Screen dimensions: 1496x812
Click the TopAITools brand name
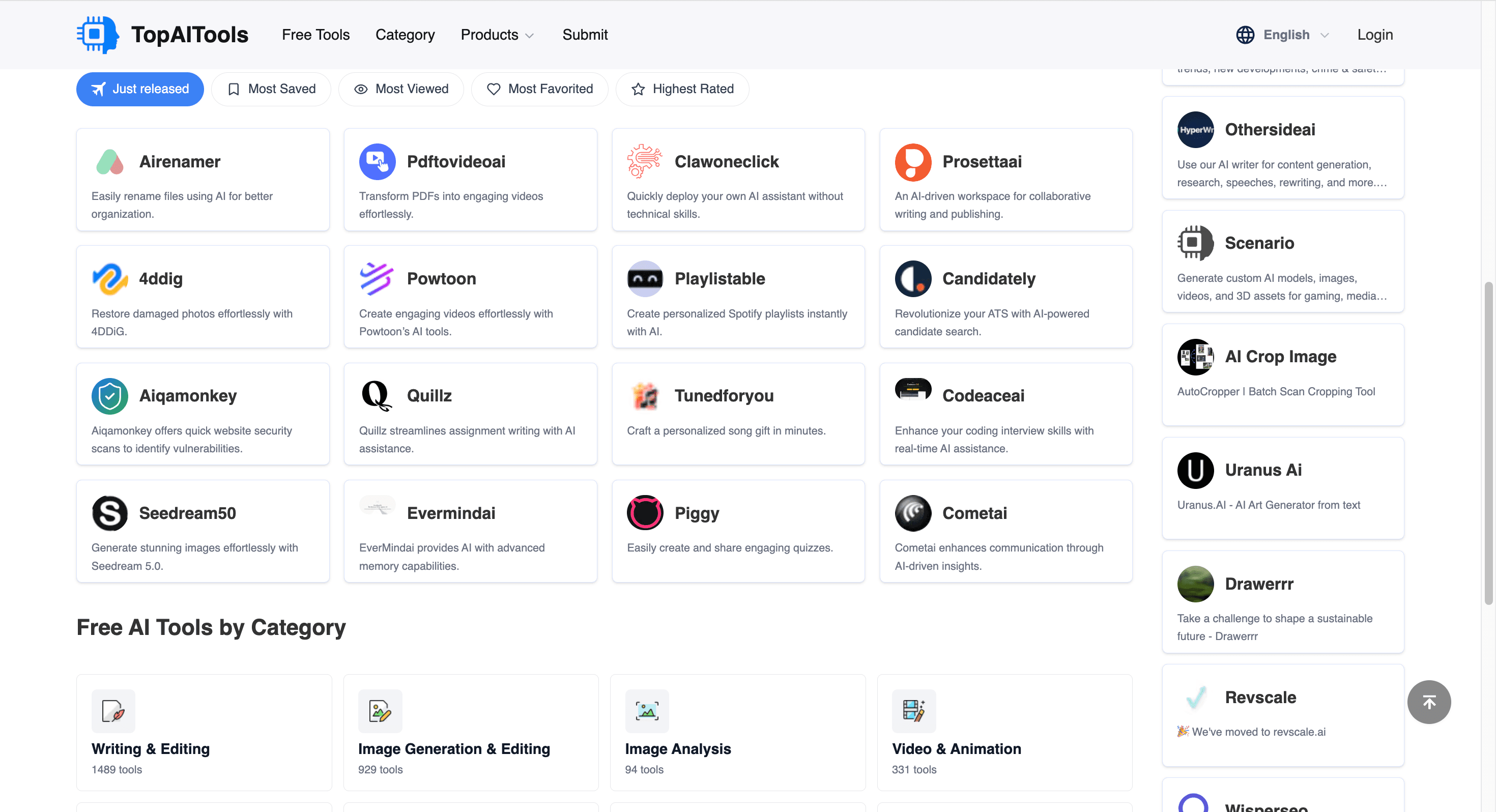point(190,35)
